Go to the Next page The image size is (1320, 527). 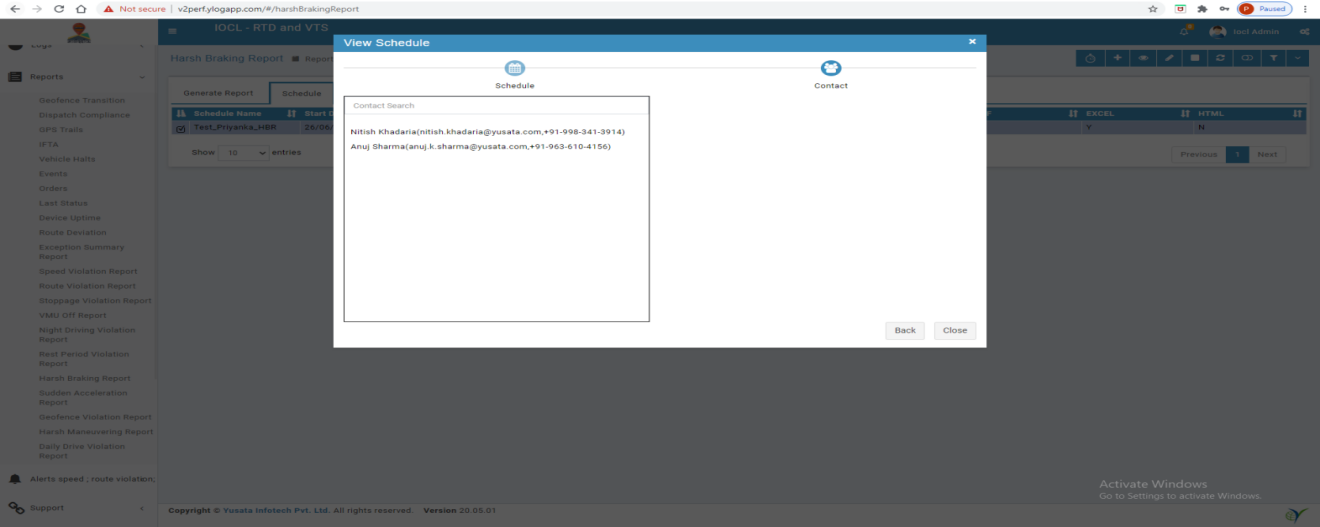point(1267,154)
